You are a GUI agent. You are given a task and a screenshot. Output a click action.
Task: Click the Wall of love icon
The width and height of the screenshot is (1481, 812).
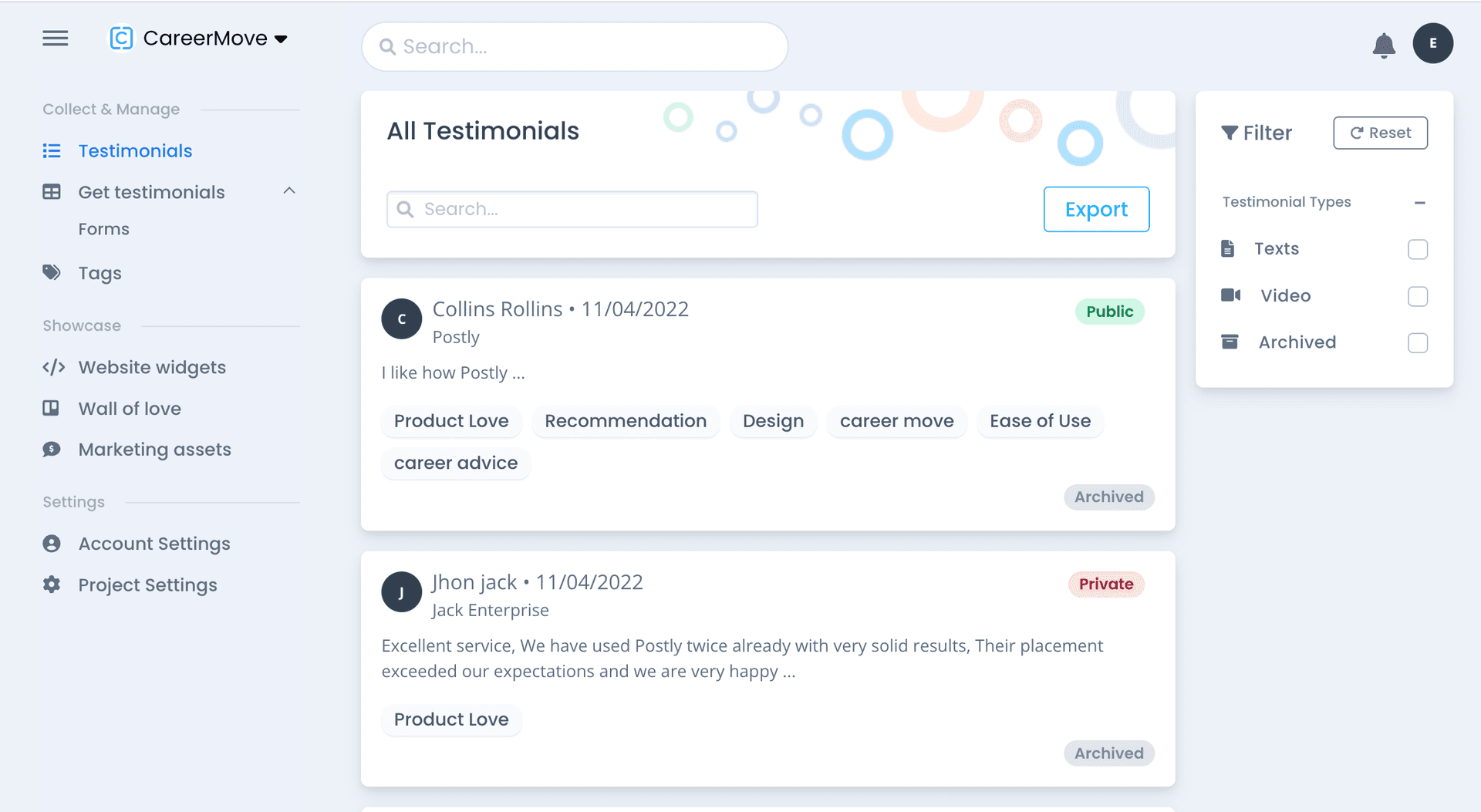click(51, 408)
